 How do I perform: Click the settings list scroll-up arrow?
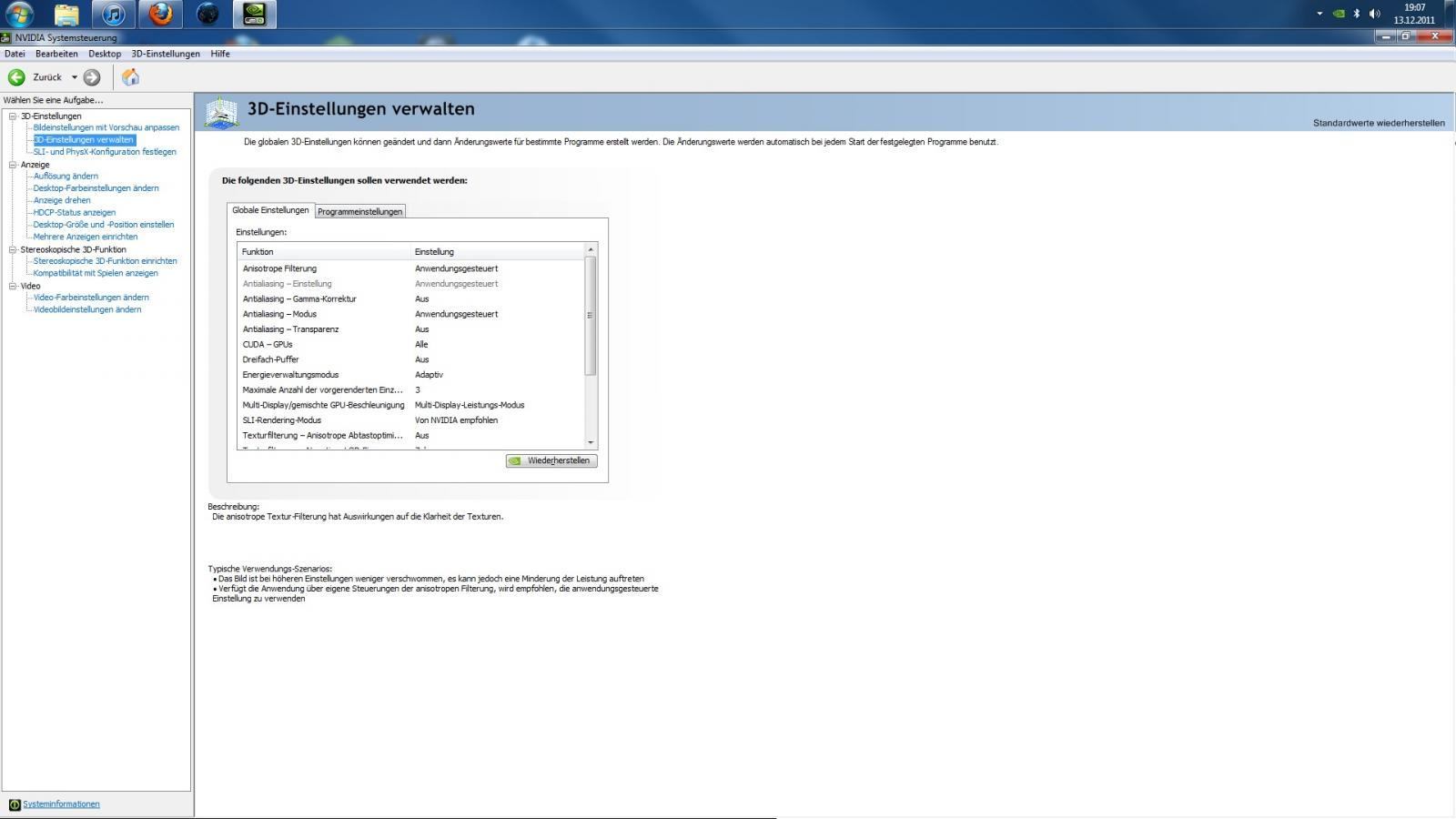pyautogui.click(x=591, y=249)
